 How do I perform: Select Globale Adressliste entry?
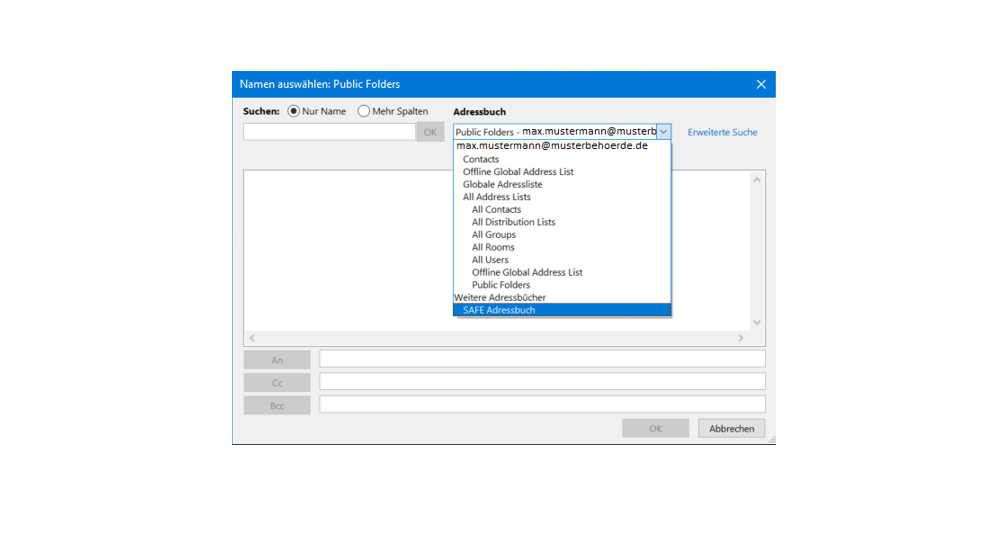(x=502, y=184)
